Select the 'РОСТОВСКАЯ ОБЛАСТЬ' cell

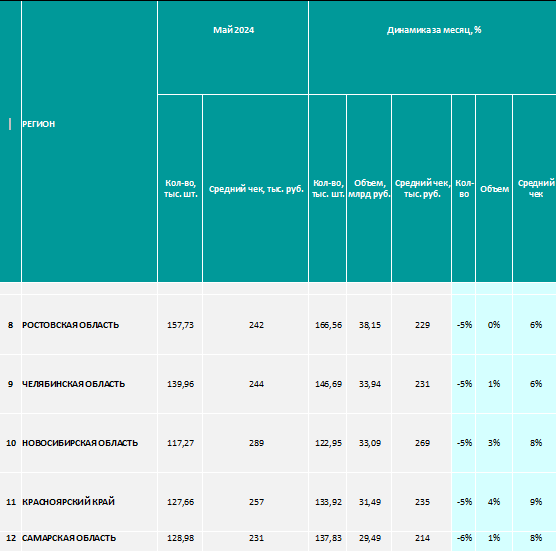coord(89,324)
